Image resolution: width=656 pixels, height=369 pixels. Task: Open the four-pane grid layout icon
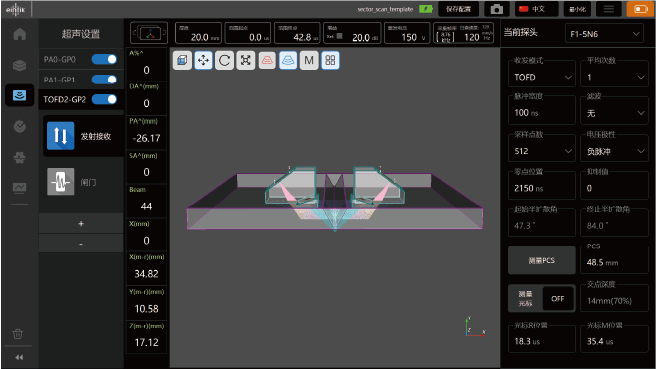coord(331,61)
